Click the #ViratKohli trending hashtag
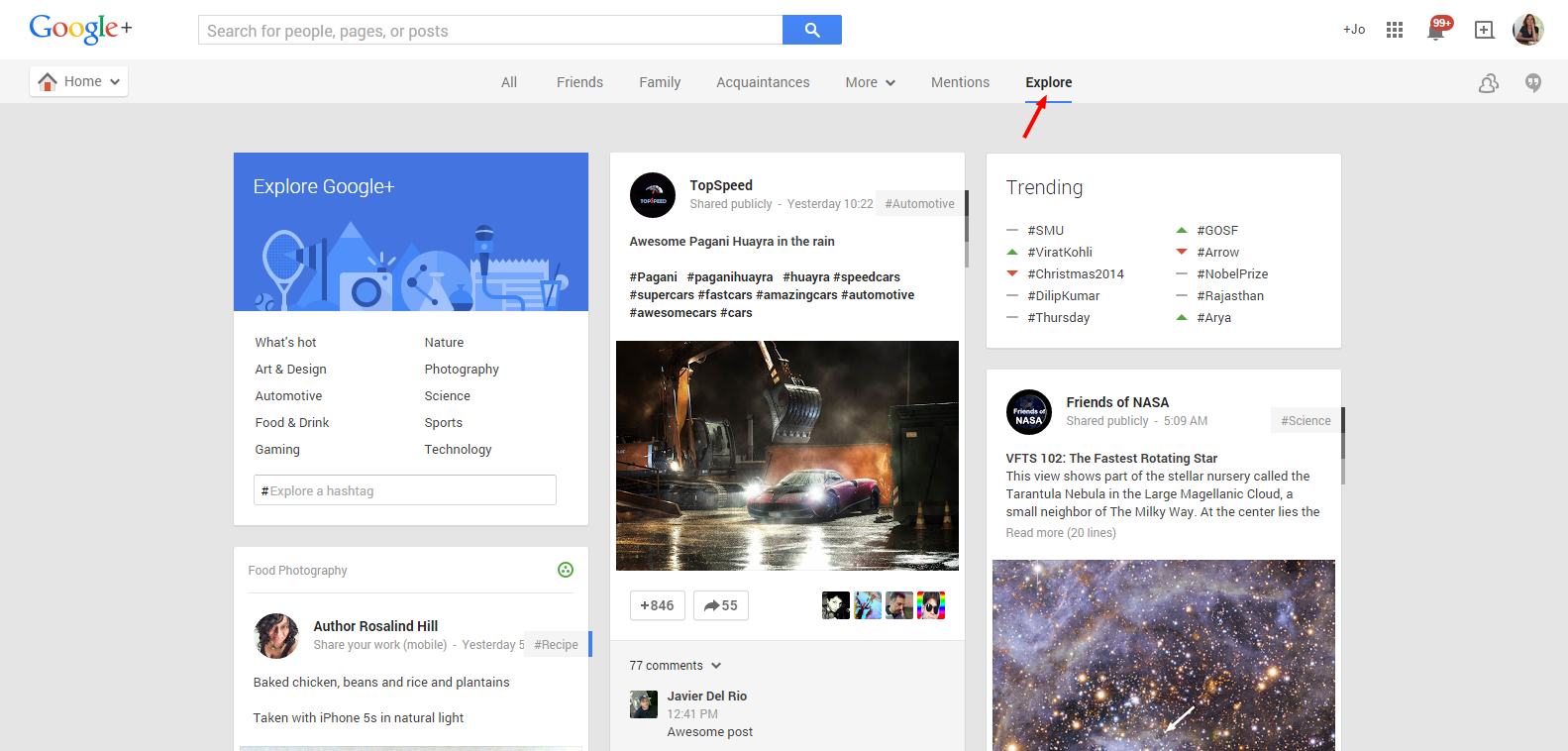The height and width of the screenshot is (751, 1568). click(1059, 252)
